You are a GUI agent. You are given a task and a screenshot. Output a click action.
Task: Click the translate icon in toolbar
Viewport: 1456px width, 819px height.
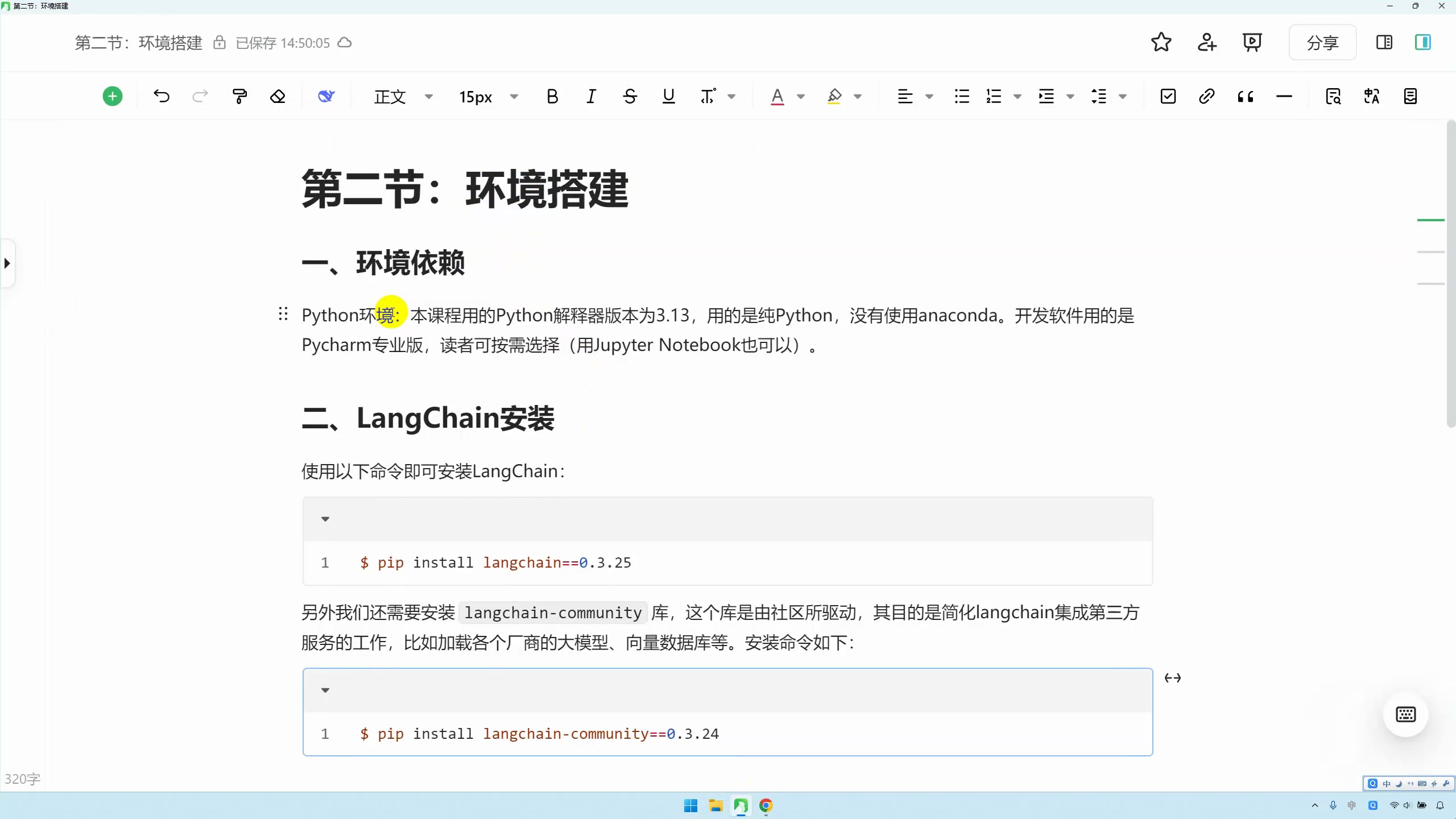1371,96
